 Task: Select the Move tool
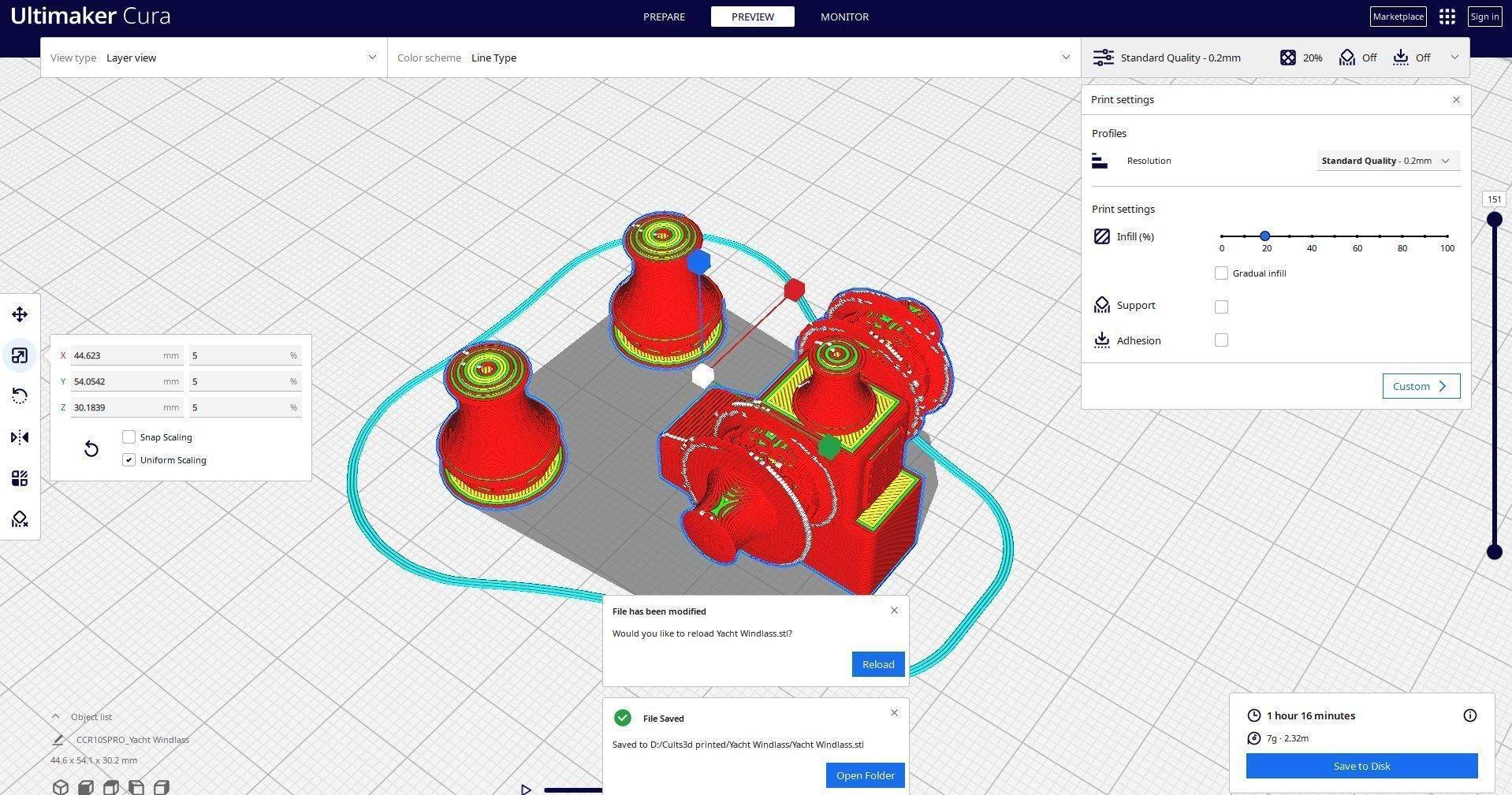(x=20, y=314)
